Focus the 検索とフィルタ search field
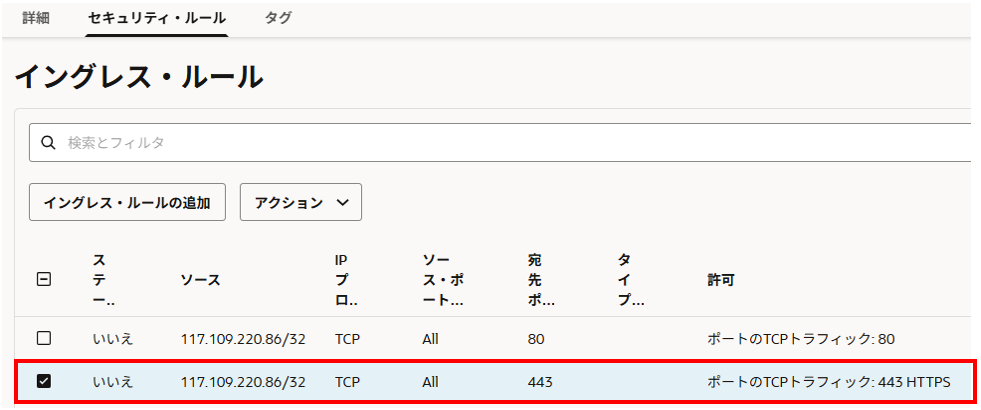This screenshot has height=410, width=981. coord(500,143)
